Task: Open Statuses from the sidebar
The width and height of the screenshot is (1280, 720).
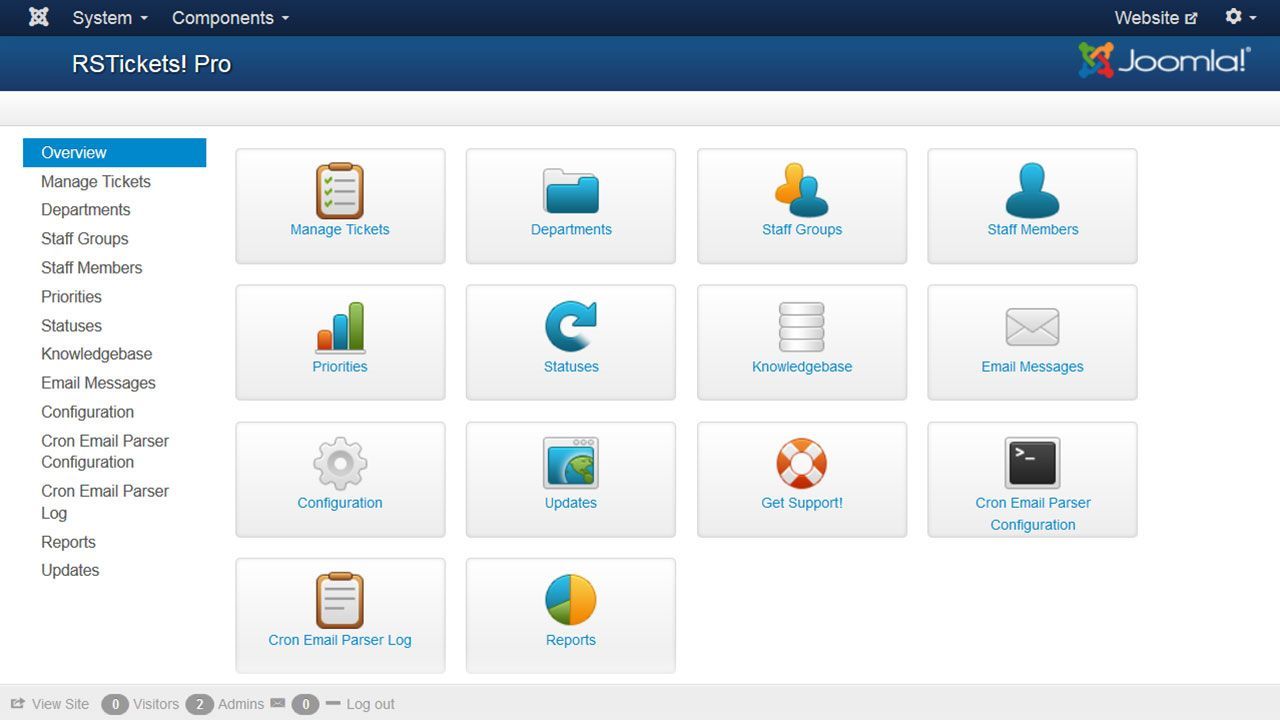Action: coord(71,326)
